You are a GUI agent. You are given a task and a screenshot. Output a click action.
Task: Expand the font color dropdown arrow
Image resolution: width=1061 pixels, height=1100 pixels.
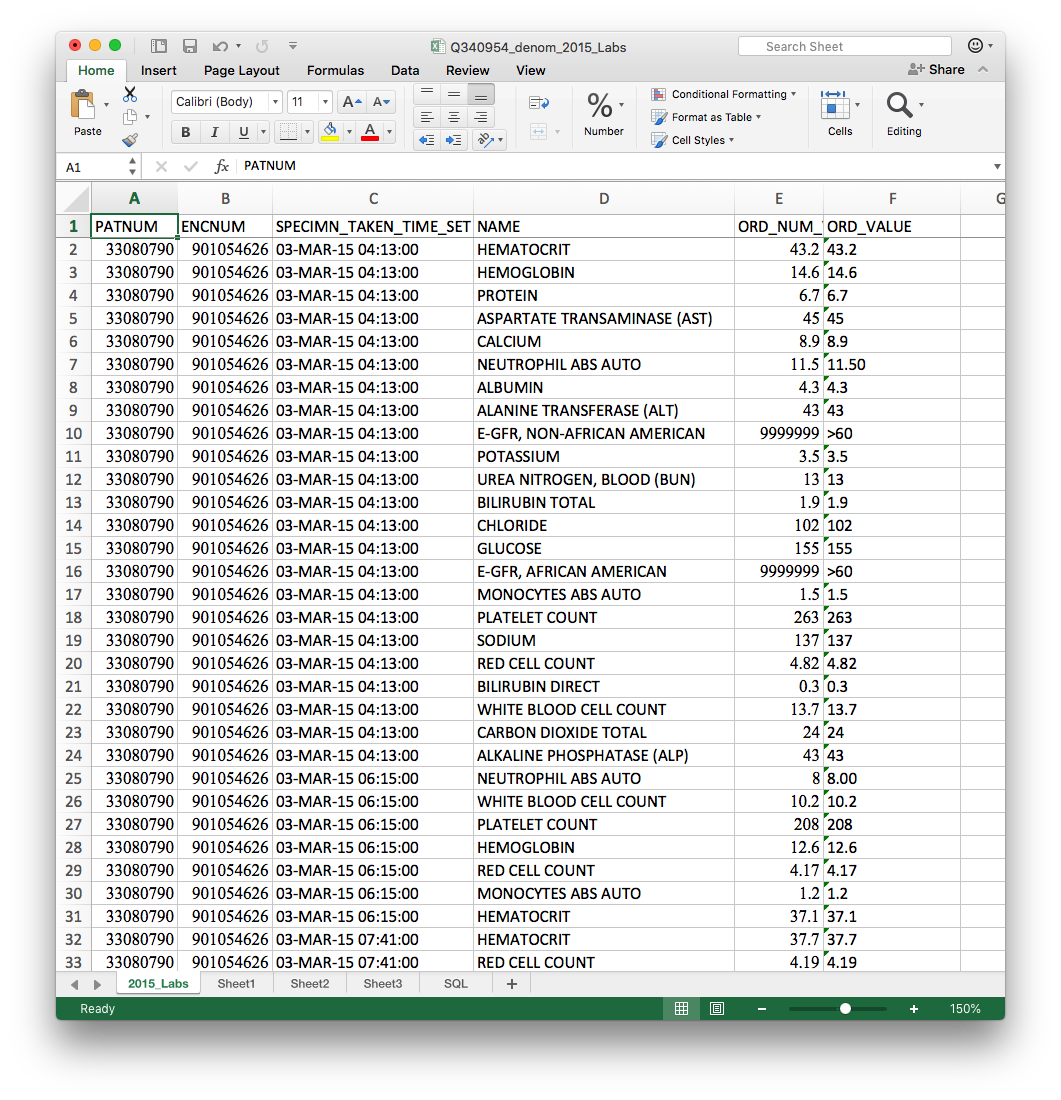click(x=389, y=132)
